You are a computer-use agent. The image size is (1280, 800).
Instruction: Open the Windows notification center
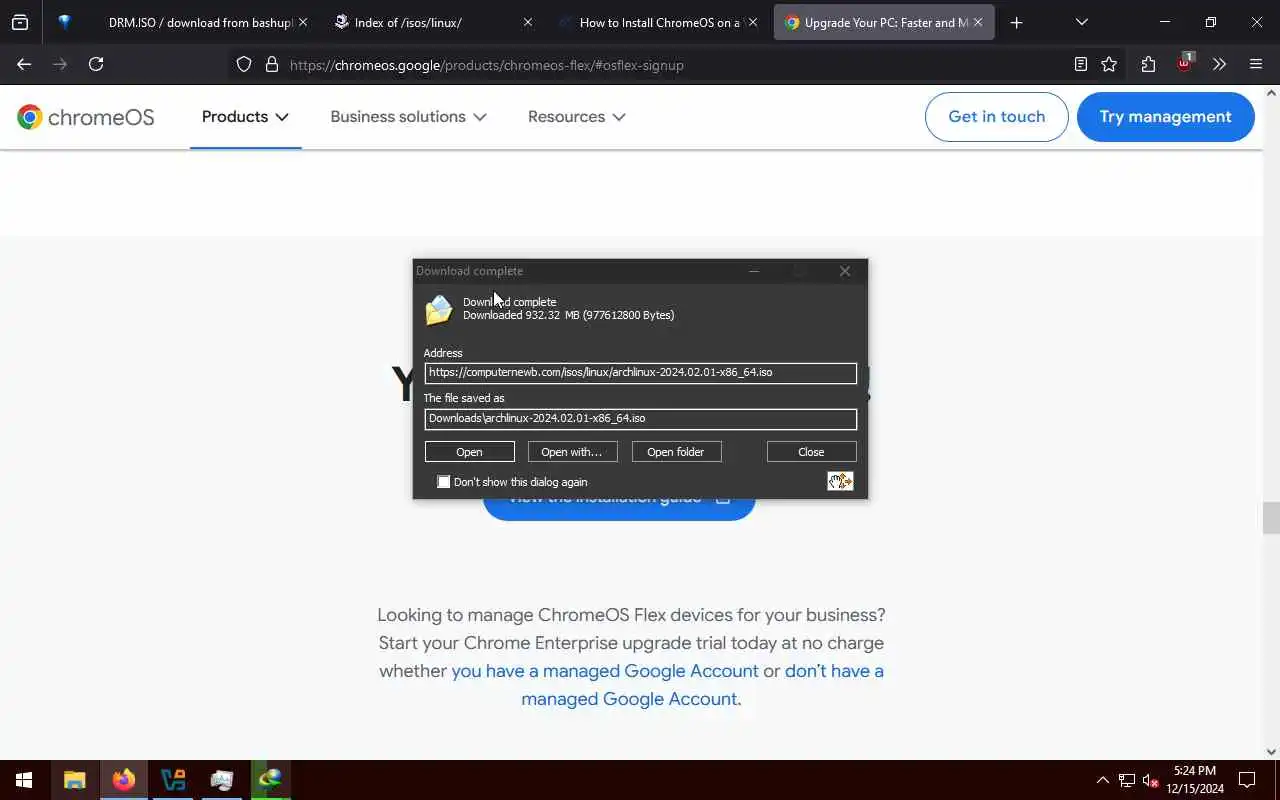click(1247, 780)
